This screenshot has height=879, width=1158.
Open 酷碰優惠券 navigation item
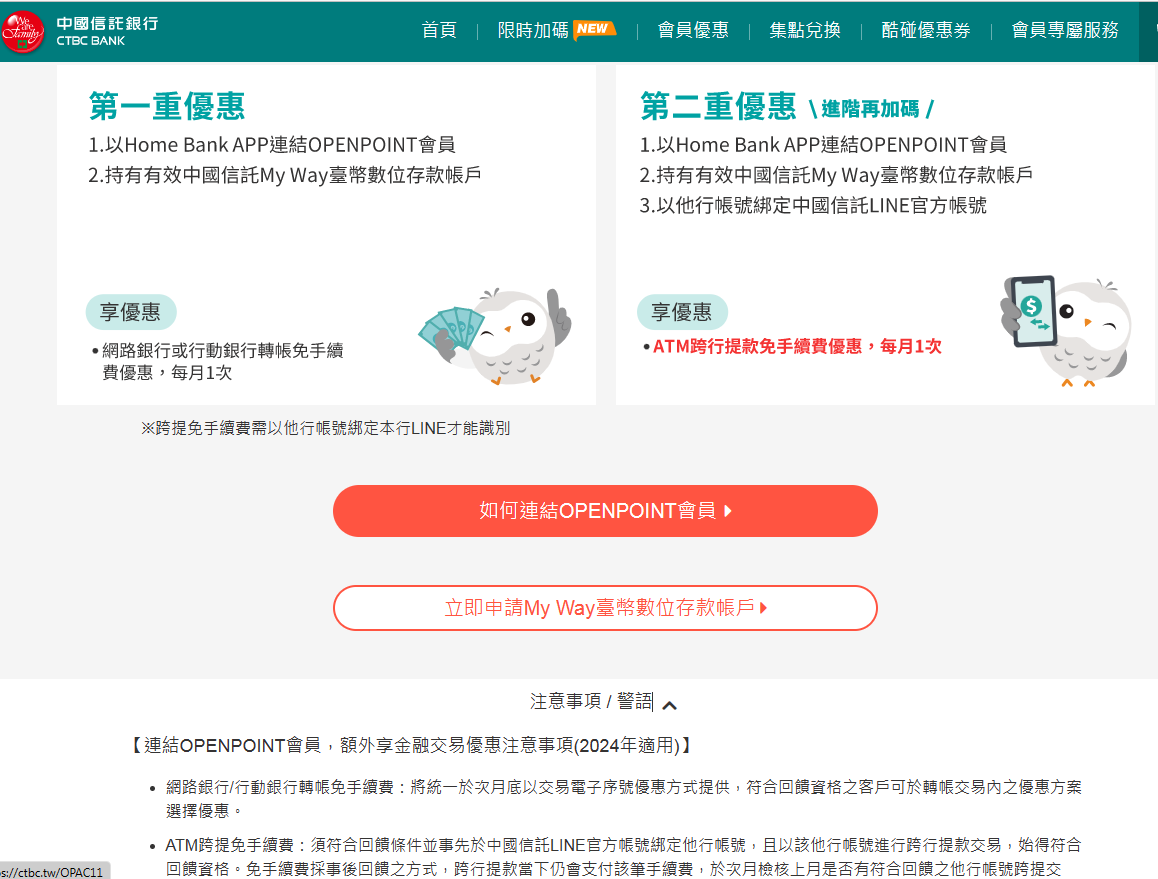pos(926,30)
